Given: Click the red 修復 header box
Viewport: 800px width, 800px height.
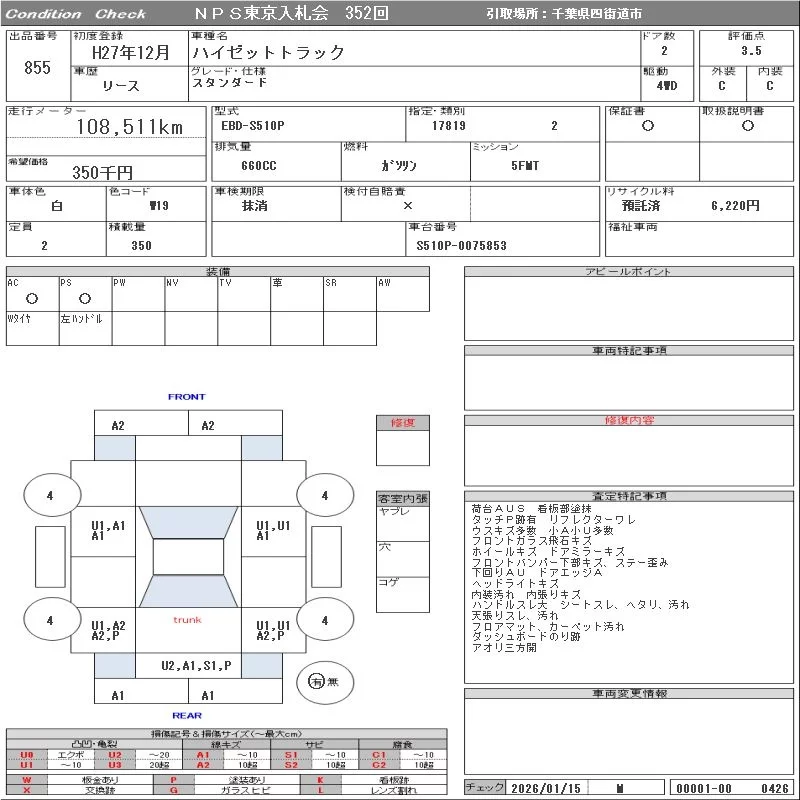Looking at the screenshot, I should pos(402,423).
